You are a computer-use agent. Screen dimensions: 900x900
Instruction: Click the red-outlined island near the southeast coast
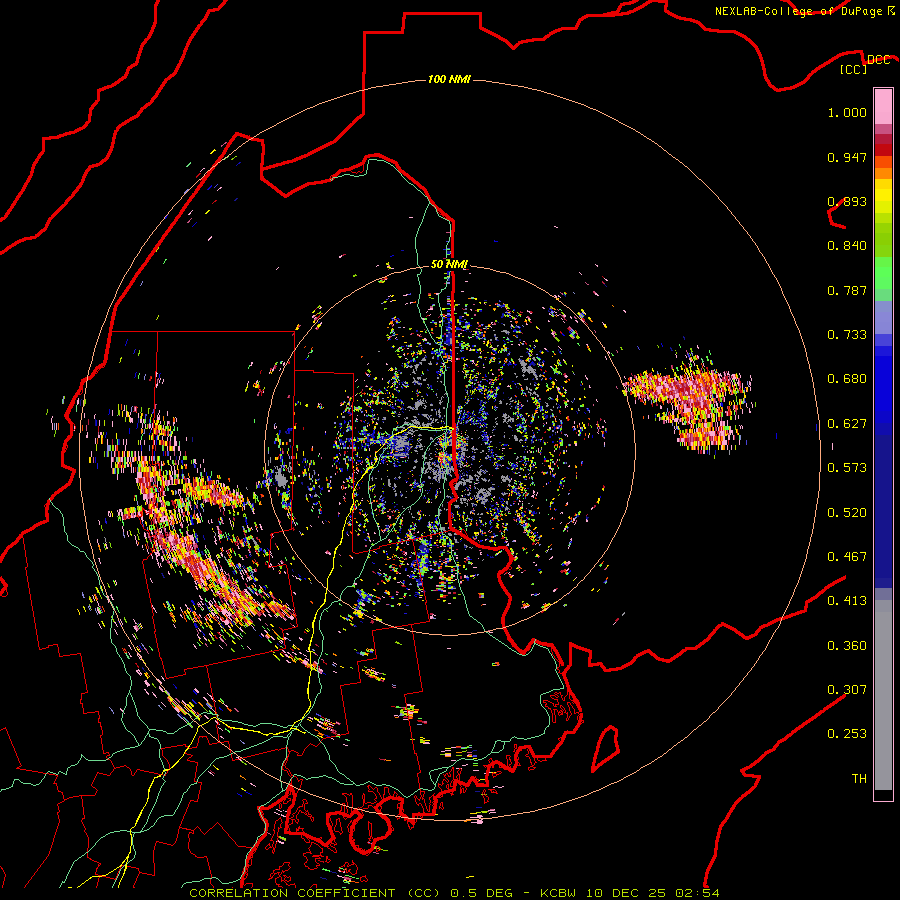tap(605, 748)
